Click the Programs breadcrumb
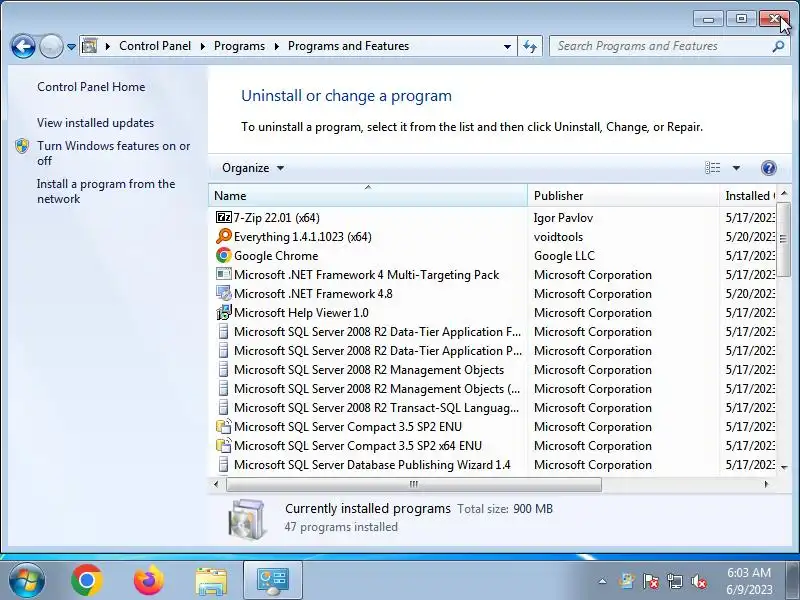The height and width of the screenshot is (600, 800). coord(239,46)
